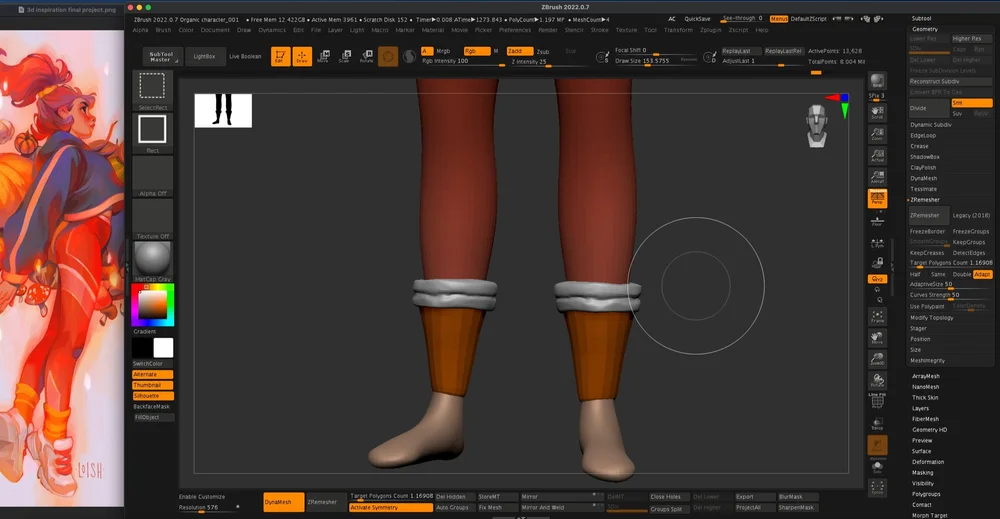Expand the Deformation palette section

[x=928, y=462]
